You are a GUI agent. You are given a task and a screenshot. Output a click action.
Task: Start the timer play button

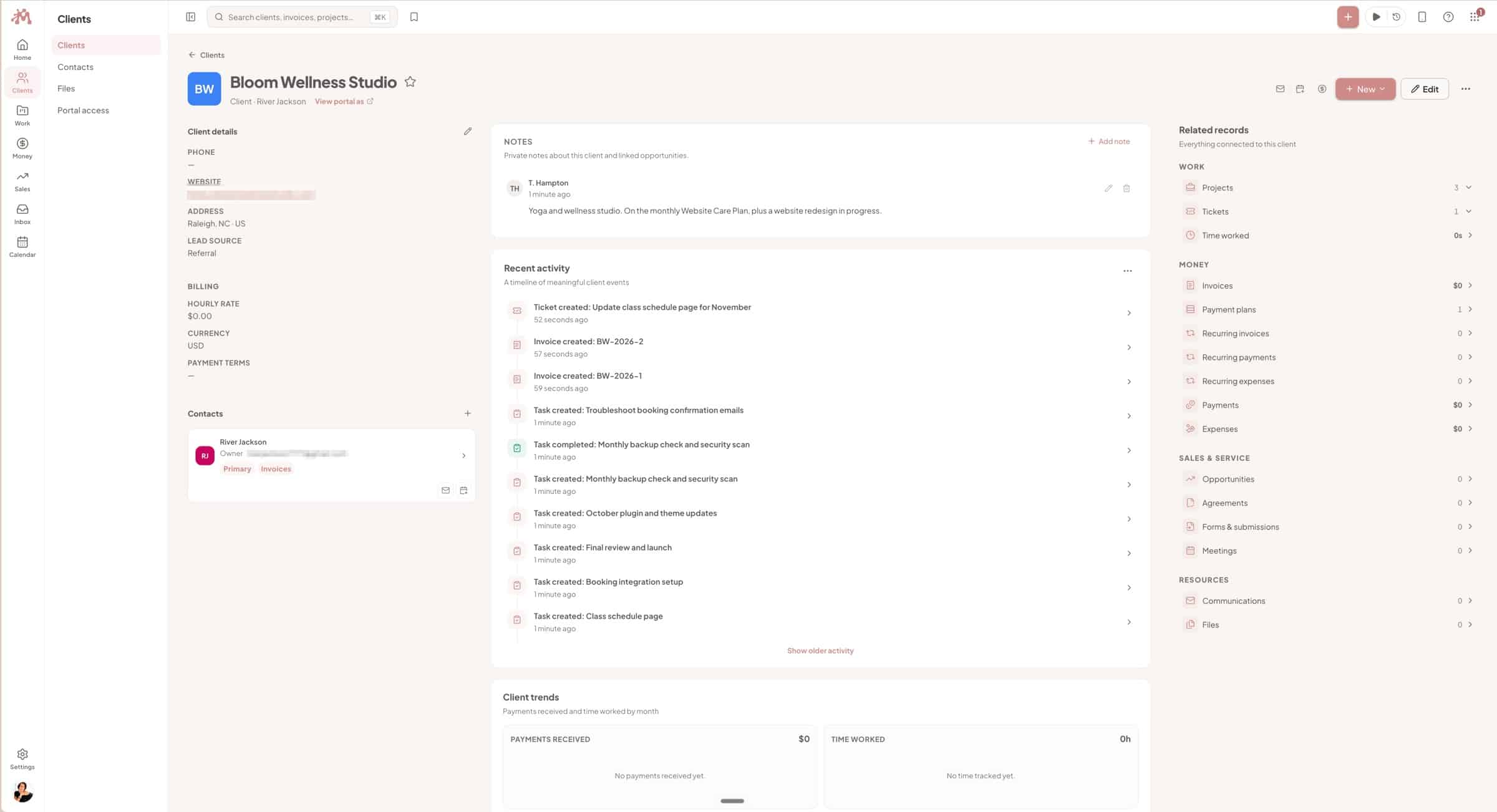(1376, 17)
